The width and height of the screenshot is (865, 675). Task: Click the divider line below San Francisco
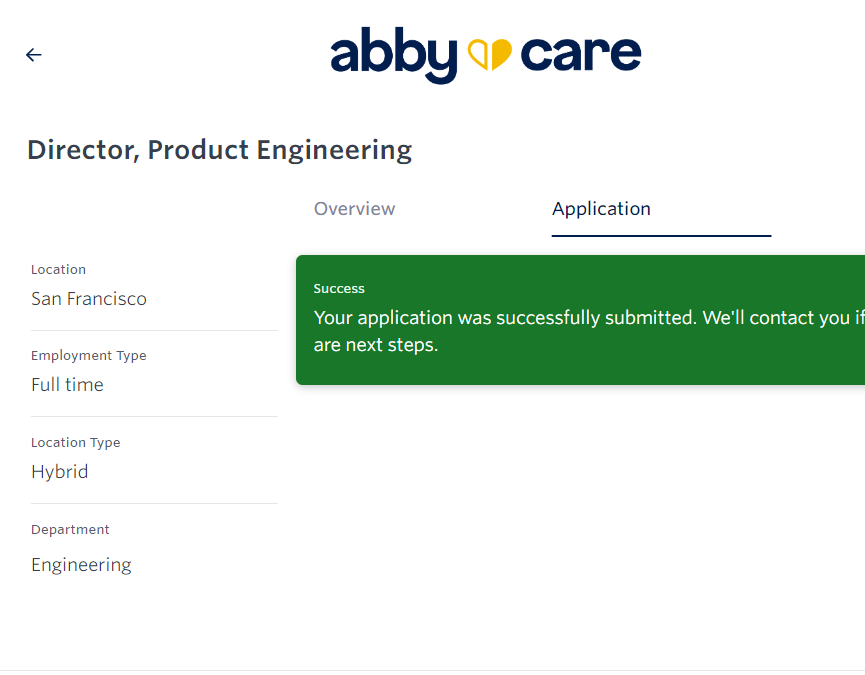point(154,330)
